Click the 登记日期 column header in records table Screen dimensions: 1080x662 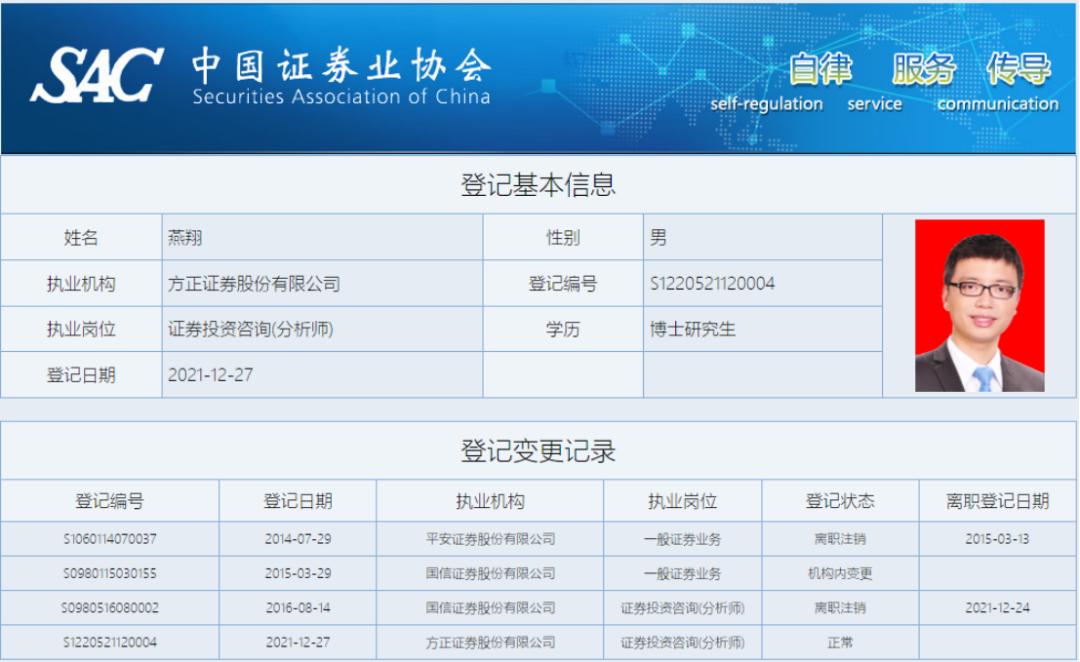[x=298, y=501]
